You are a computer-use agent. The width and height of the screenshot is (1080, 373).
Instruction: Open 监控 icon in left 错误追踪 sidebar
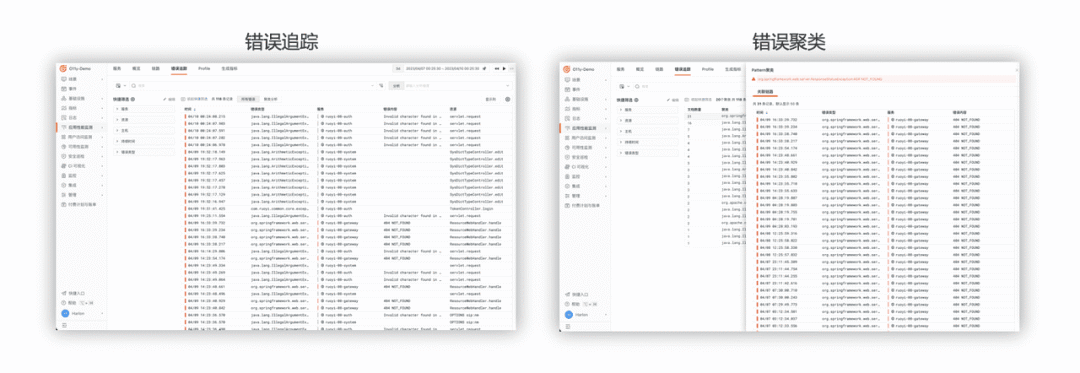point(63,175)
